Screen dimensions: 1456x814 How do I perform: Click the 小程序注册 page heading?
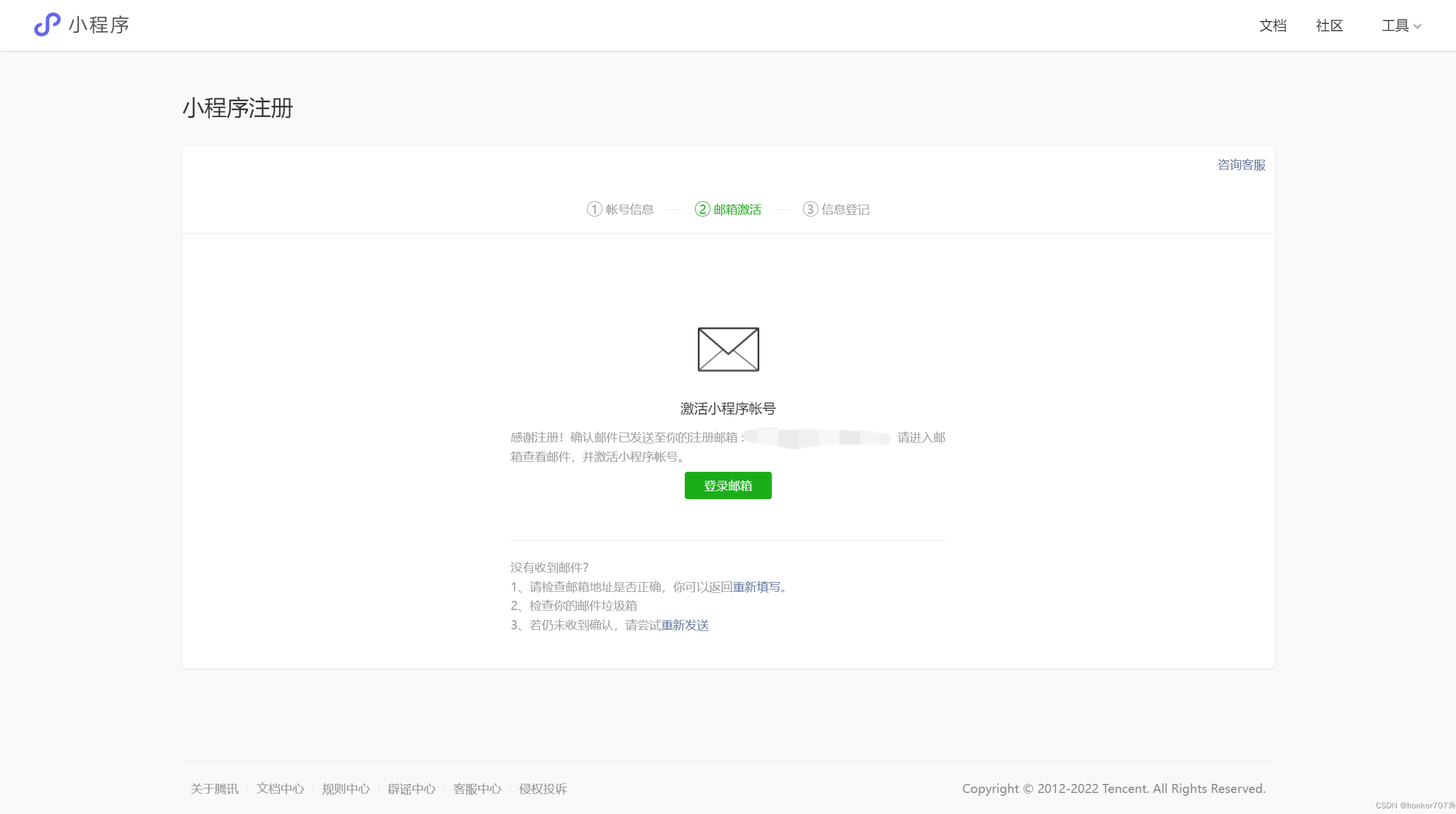coord(238,108)
